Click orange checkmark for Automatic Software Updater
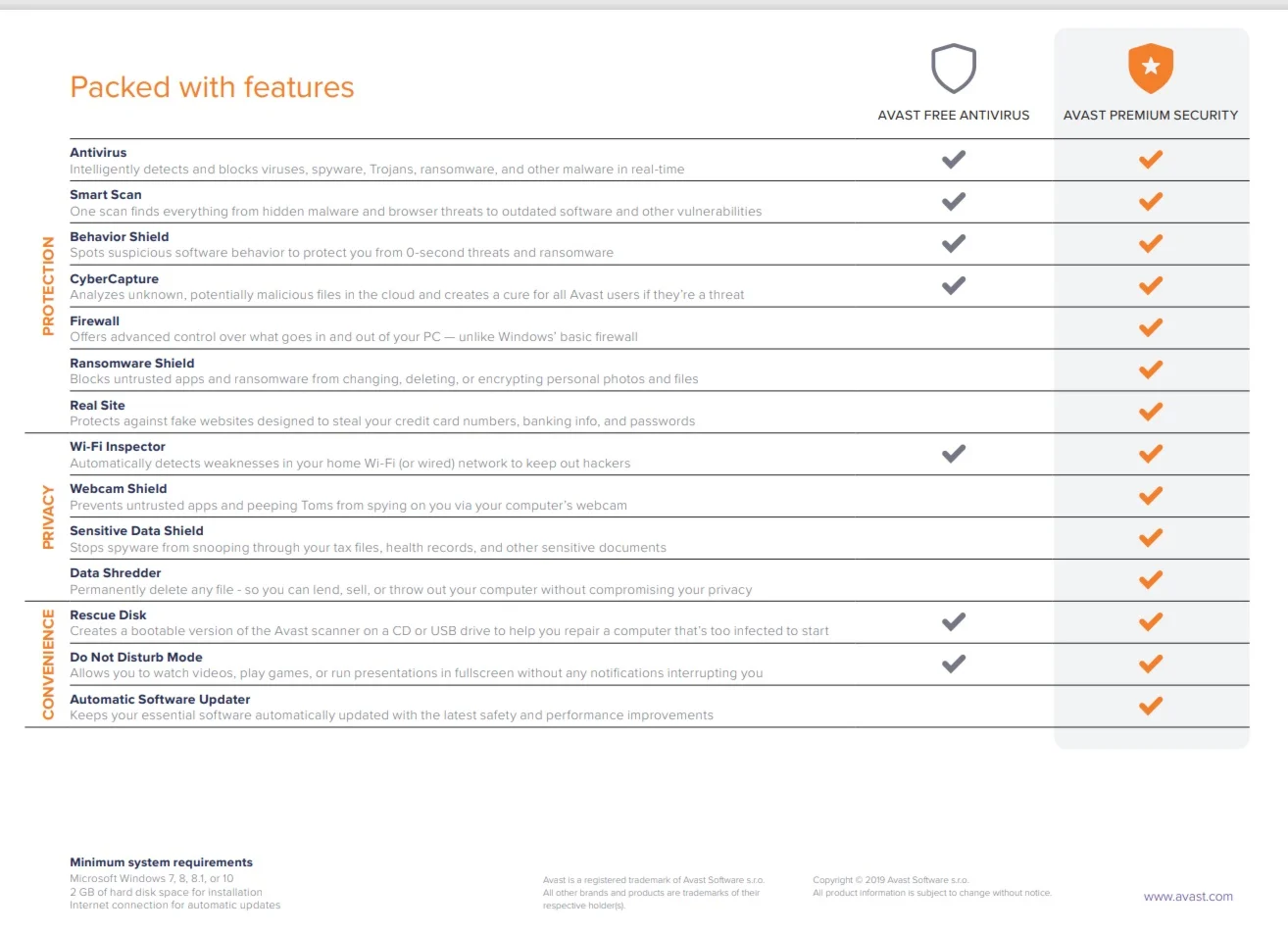1288x933 pixels. coord(1151,707)
